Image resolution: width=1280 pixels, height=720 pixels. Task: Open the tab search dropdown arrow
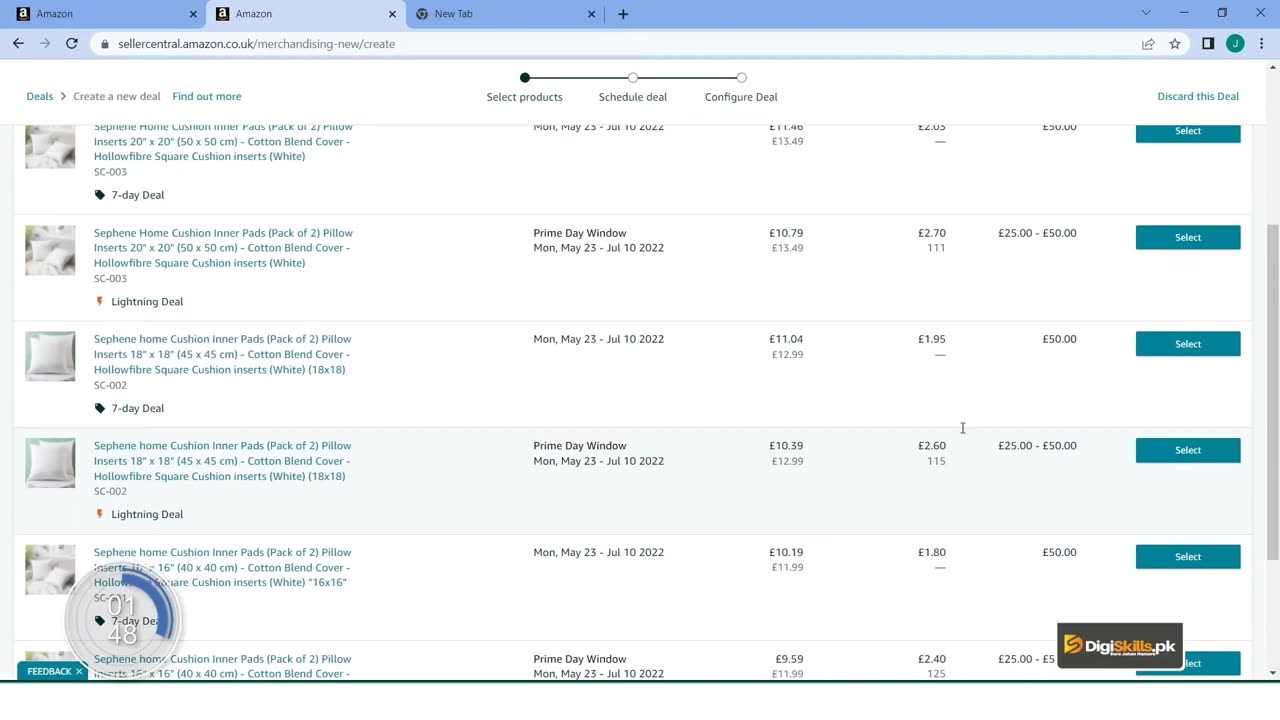pyautogui.click(x=1146, y=13)
